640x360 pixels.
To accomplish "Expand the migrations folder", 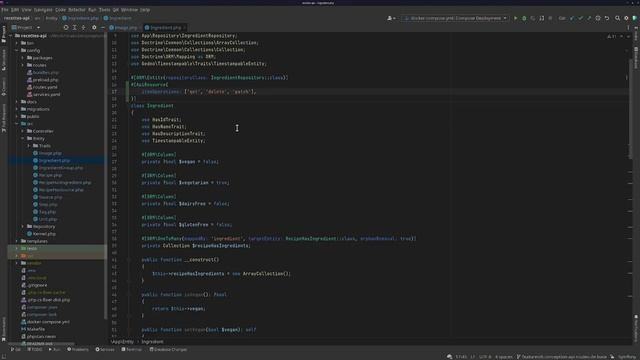I will click(17, 109).
